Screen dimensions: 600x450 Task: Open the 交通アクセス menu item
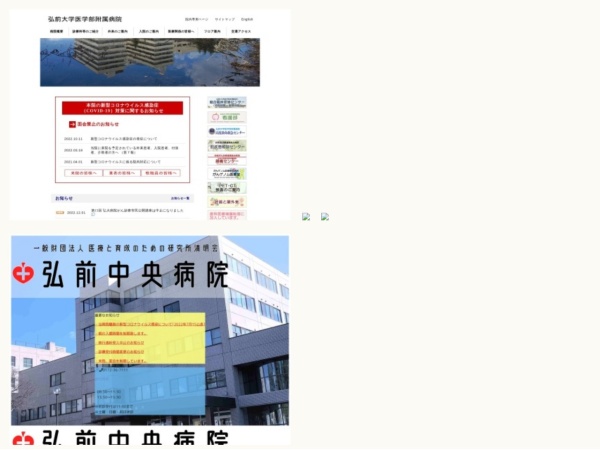(241, 31)
